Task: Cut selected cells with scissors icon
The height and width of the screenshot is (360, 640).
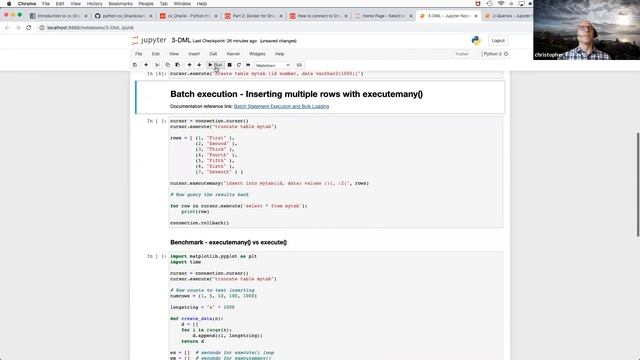Action: click(157, 65)
